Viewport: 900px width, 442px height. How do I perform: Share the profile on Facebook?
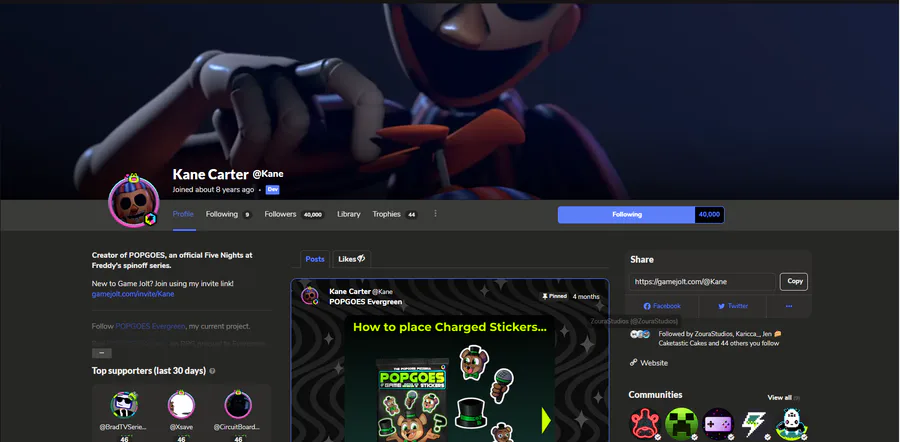(662, 307)
